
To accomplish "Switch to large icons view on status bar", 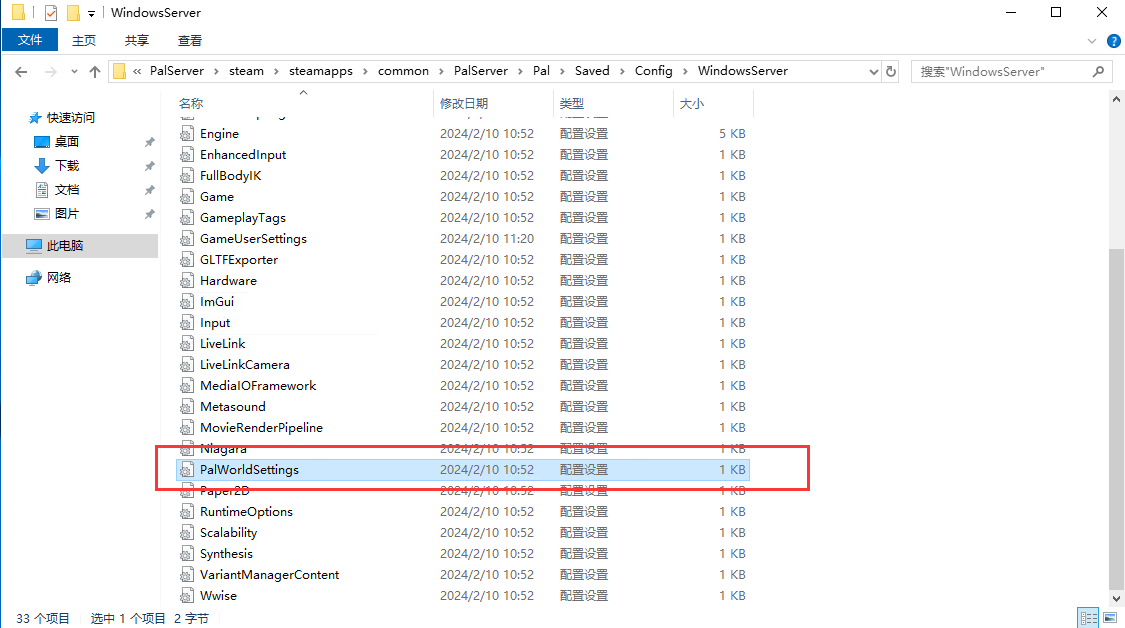I will (1110, 618).
